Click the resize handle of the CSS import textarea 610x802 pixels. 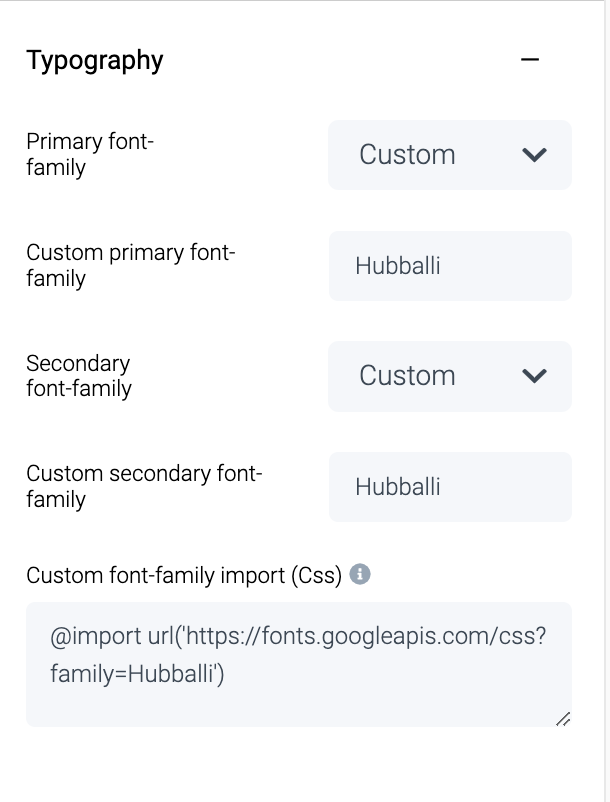[x=562, y=718]
